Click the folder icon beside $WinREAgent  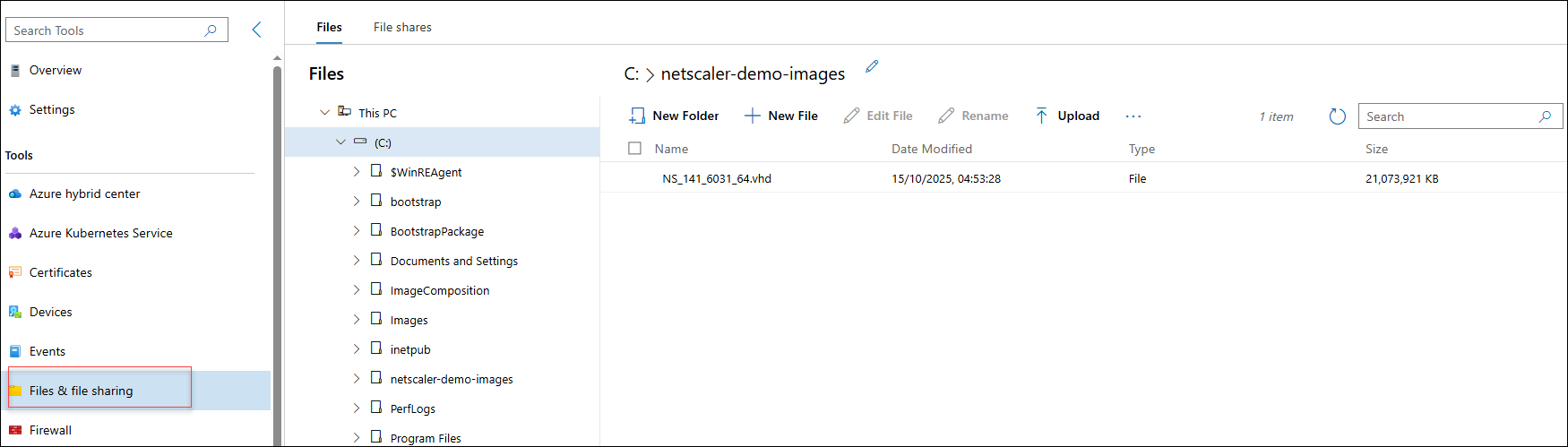pyautogui.click(x=376, y=170)
